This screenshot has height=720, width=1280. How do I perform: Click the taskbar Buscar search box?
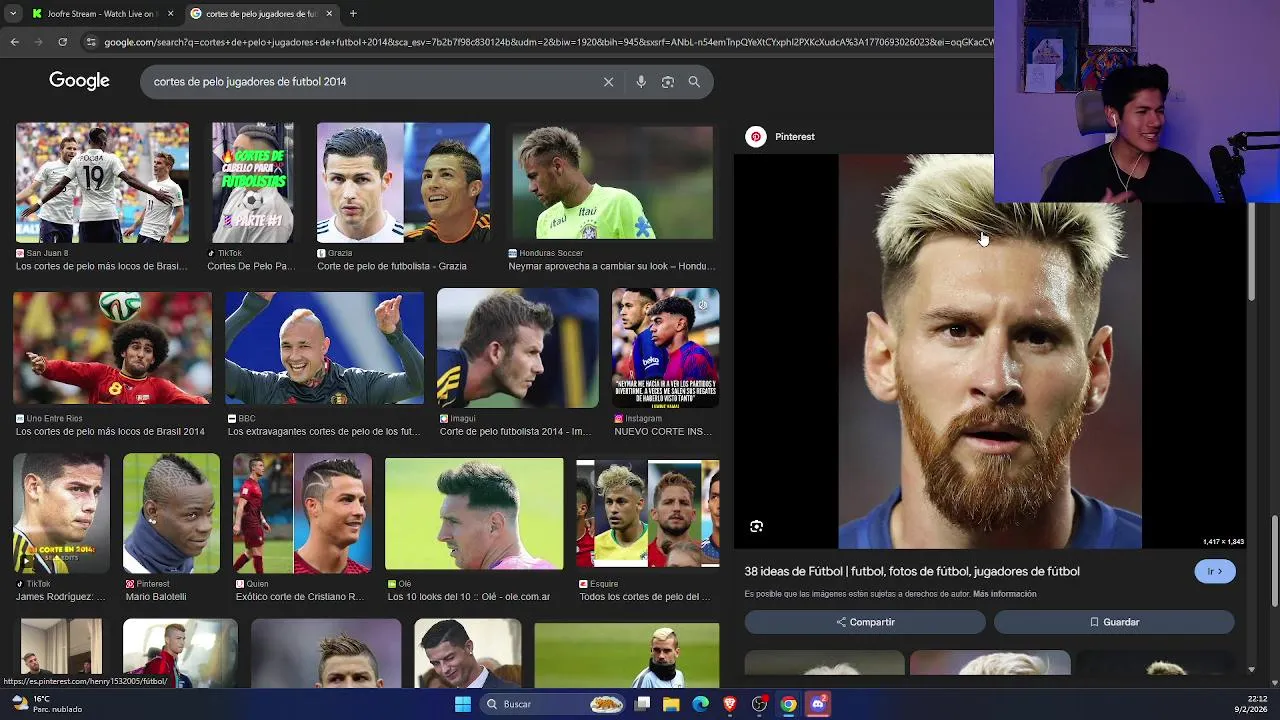(552, 704)
